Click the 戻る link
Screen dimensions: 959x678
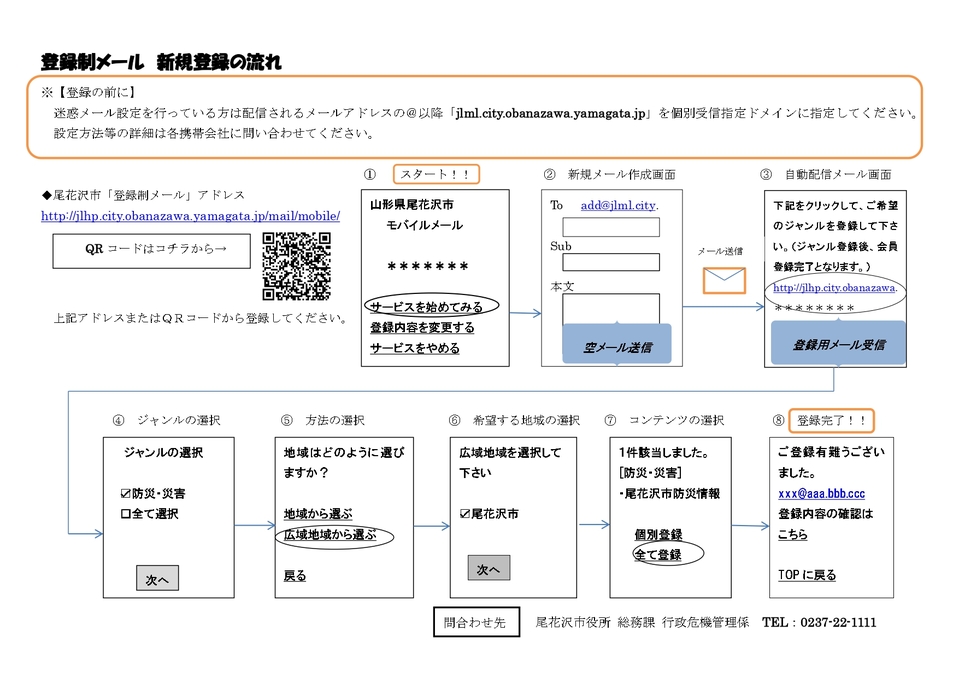click(295, 575)
